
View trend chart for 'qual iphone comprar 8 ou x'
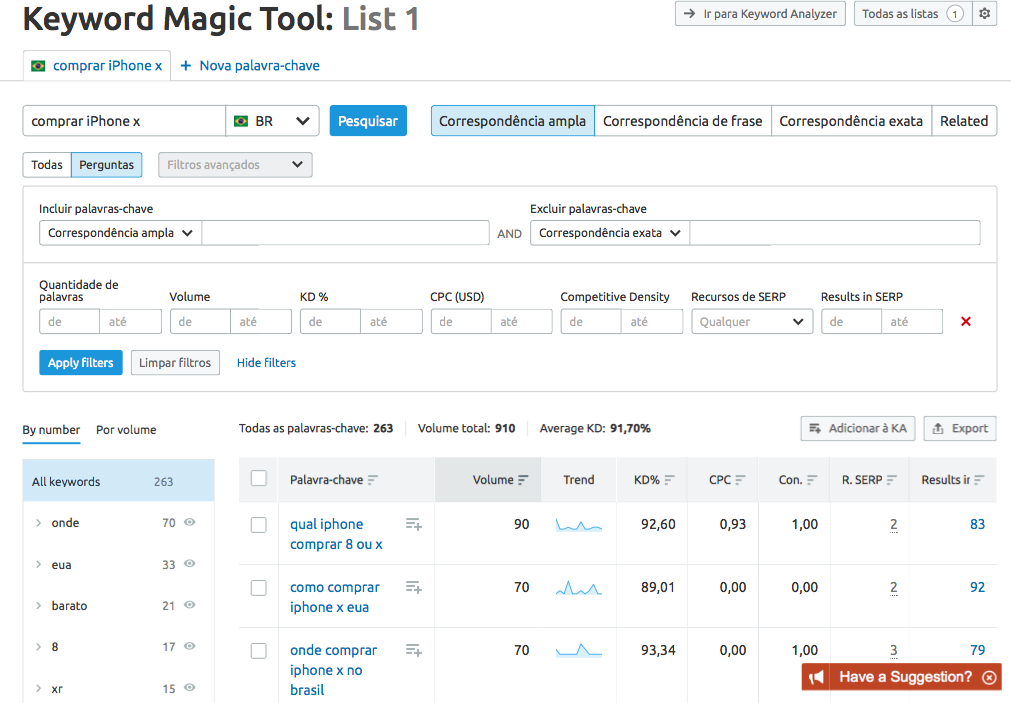click(578, 525)
